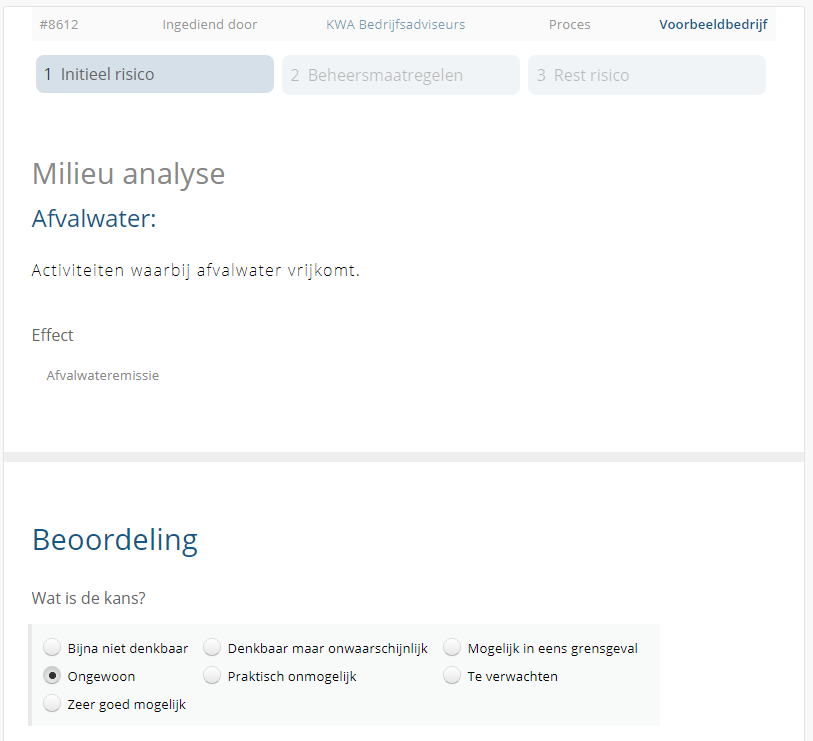Switch to step 3 Rest risico
The height and width of the screenshot is (741, 813).
(x=646, y=75)
